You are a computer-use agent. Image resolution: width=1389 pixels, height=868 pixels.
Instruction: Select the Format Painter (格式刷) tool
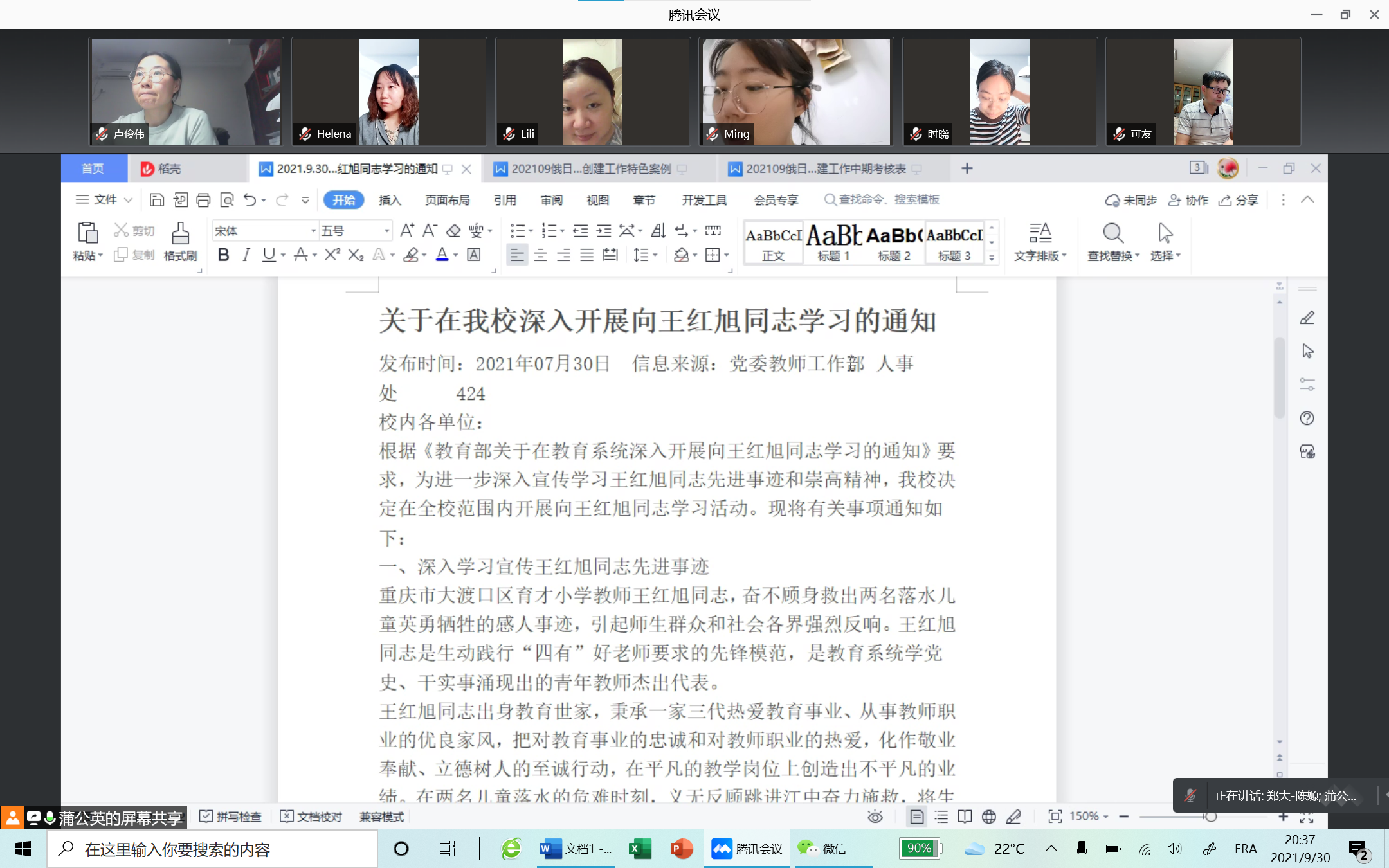180,241
